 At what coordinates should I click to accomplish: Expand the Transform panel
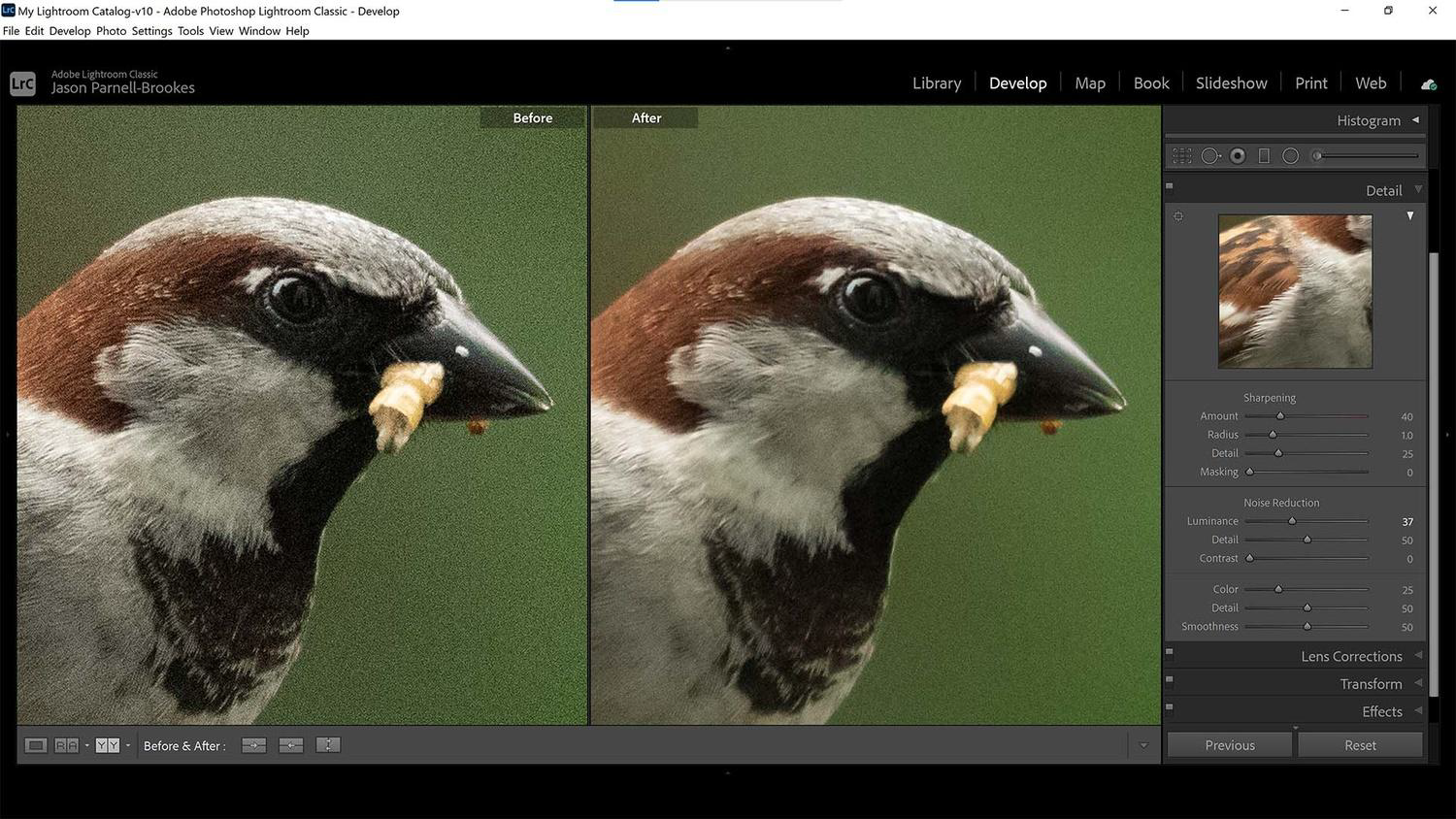(1418, 683)
